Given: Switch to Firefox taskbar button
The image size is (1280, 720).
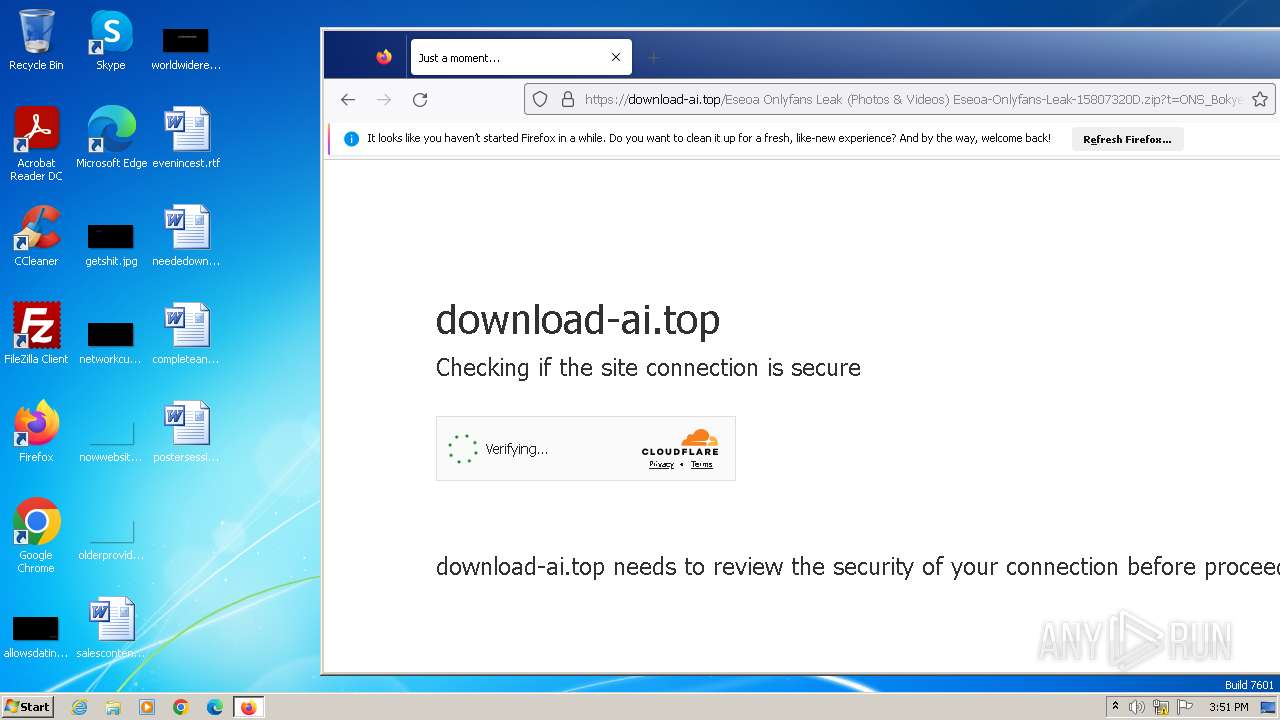Looking at the screenshot, I should click(x=248, y=707).
